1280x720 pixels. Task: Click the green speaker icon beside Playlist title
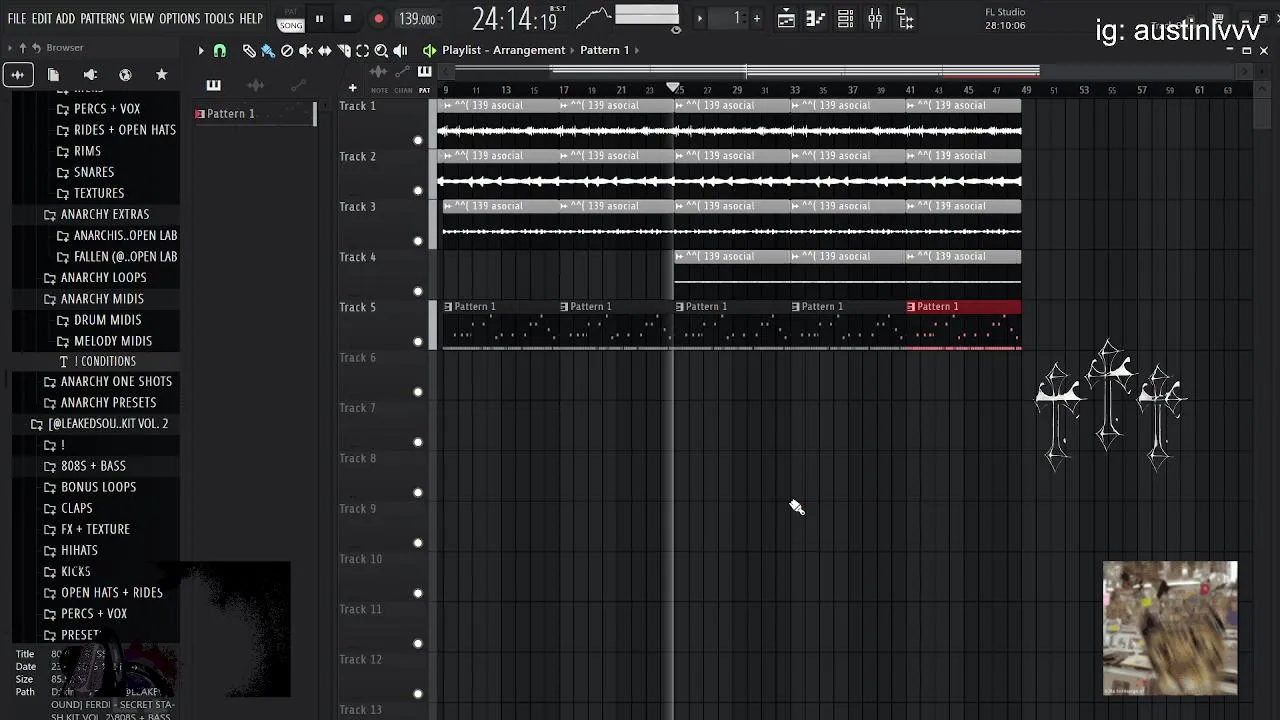click(429, 50)
